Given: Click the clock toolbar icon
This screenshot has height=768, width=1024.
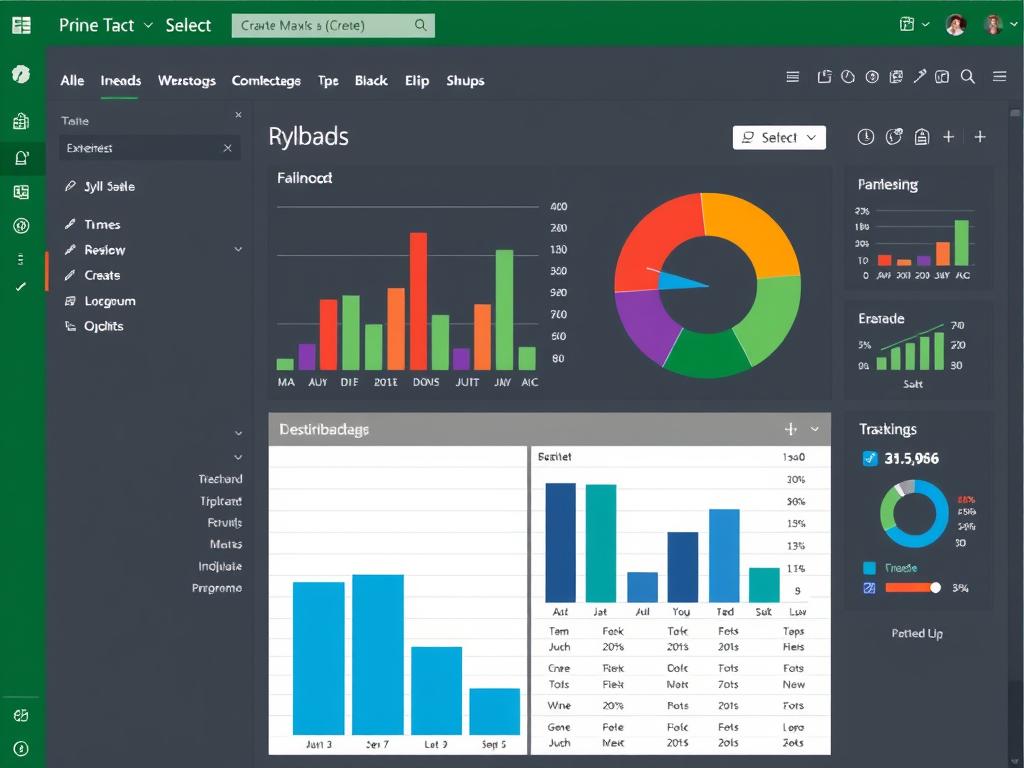Looking at the screenshot, I should tap(848, 77).
